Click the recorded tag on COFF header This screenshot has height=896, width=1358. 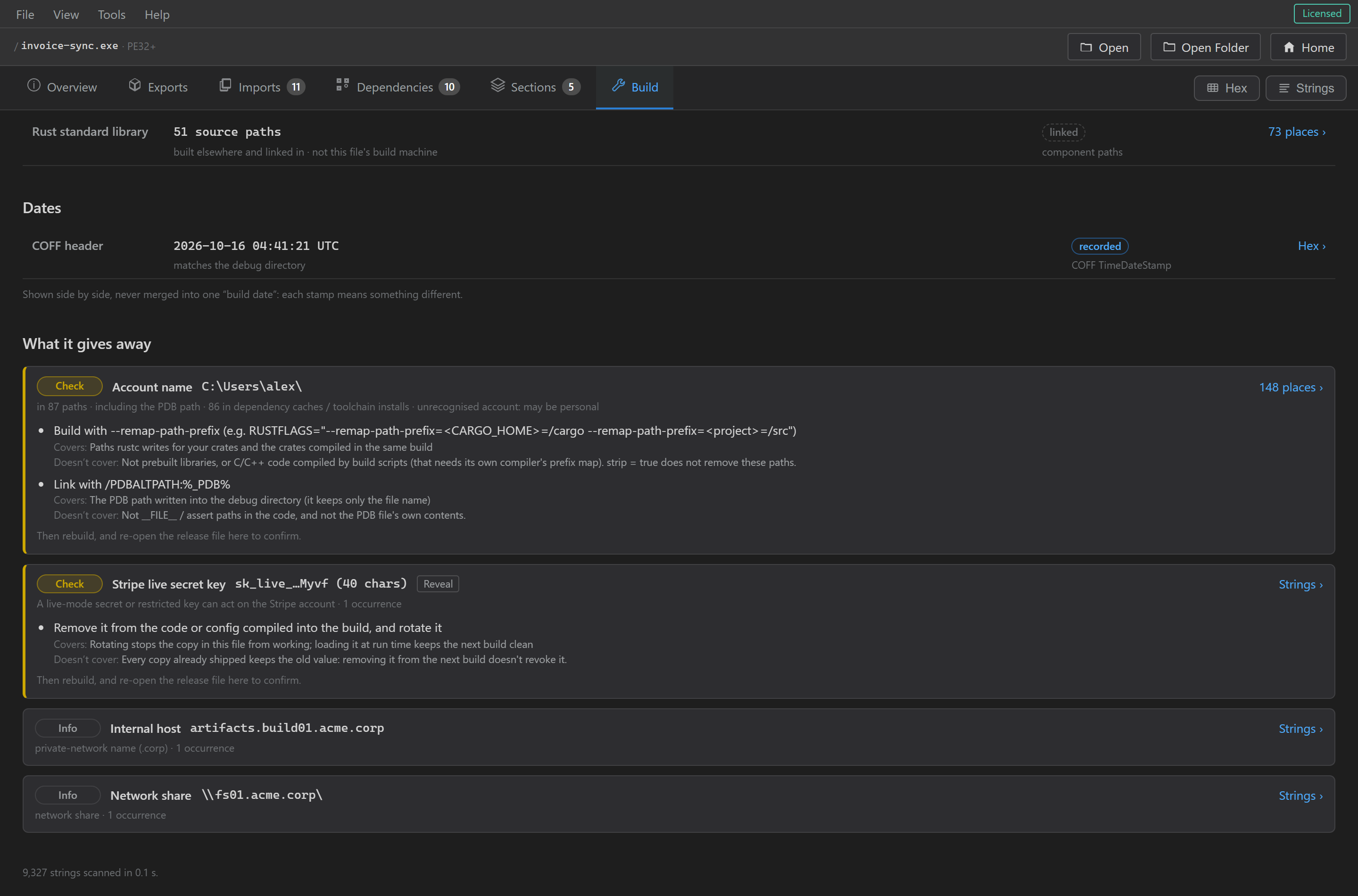point(1099,246)
